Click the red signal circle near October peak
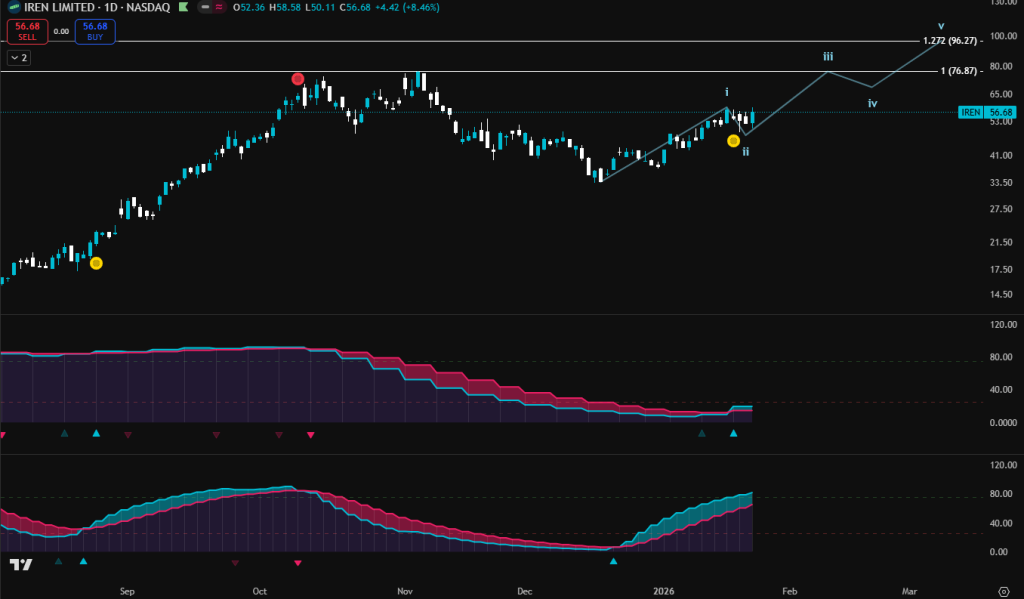 click(297, 79)
